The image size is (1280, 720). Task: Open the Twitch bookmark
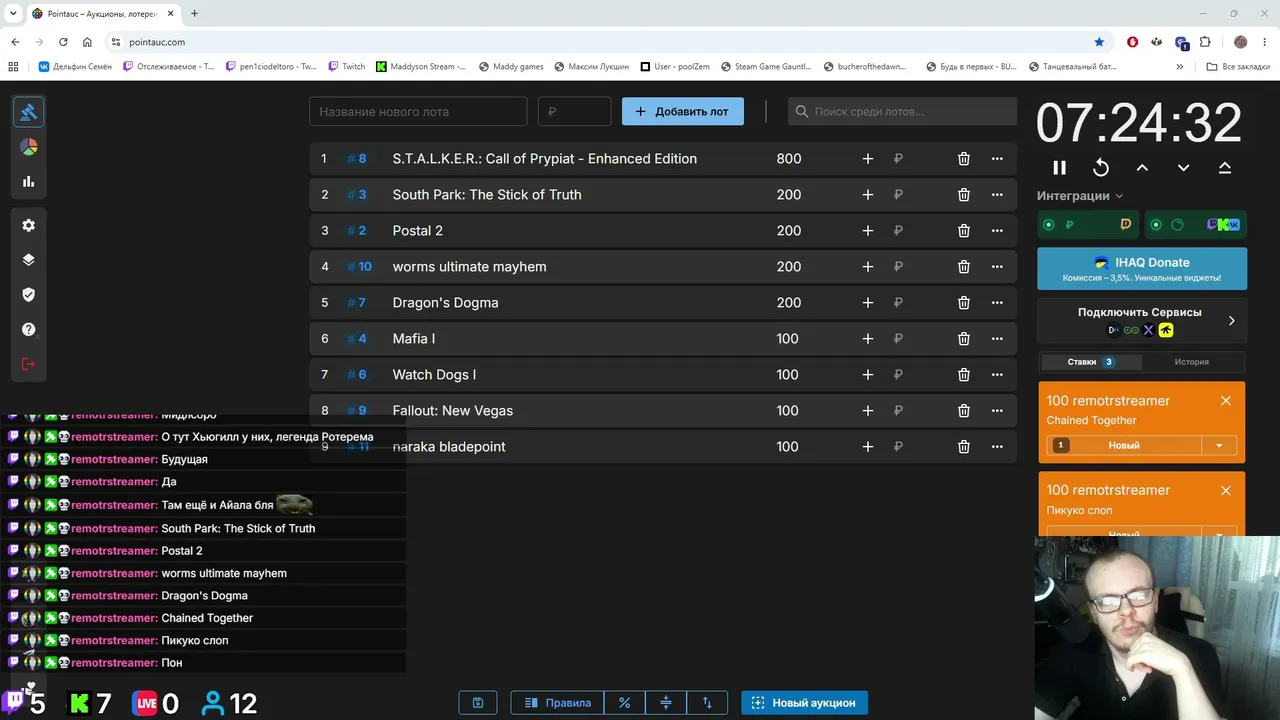pos(345,67)
